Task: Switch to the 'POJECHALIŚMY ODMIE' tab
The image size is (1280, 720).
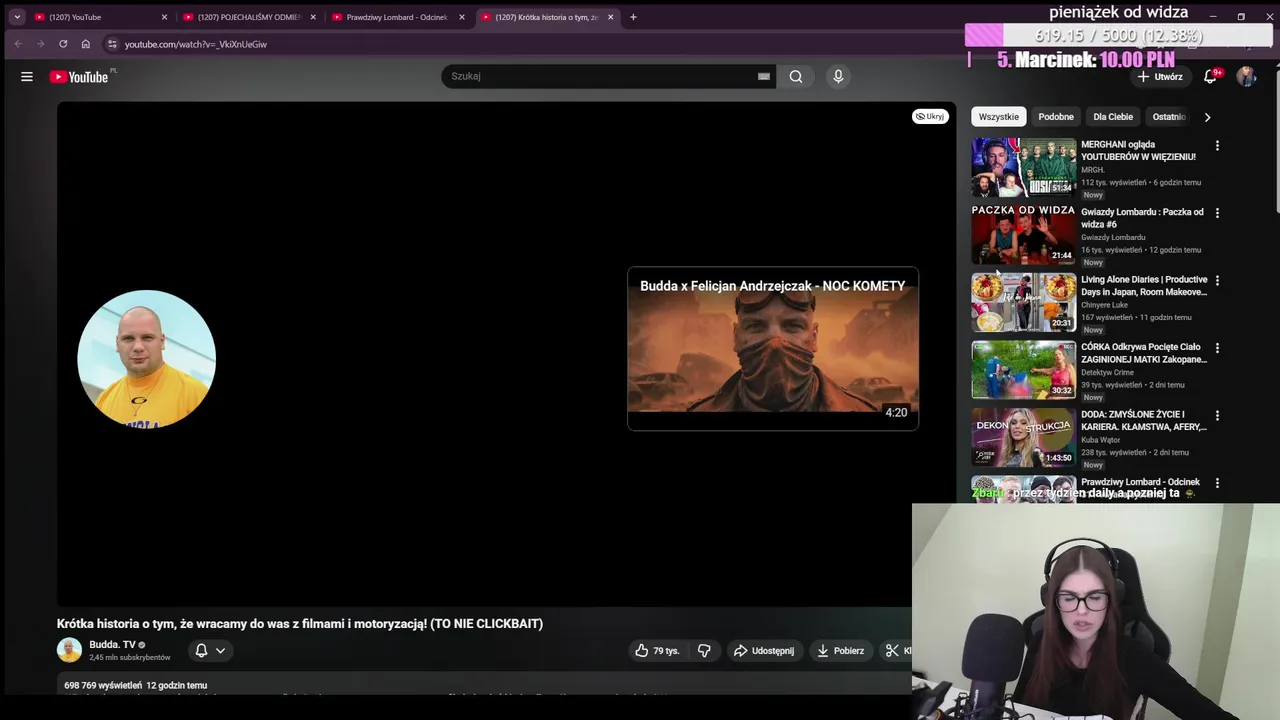Action: point(248,17)
